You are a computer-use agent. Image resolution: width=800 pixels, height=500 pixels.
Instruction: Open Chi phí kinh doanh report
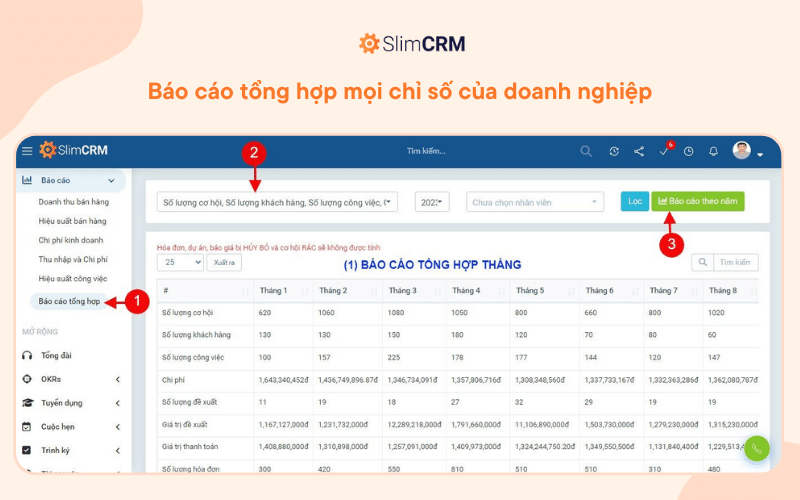[x=71, y=240]
